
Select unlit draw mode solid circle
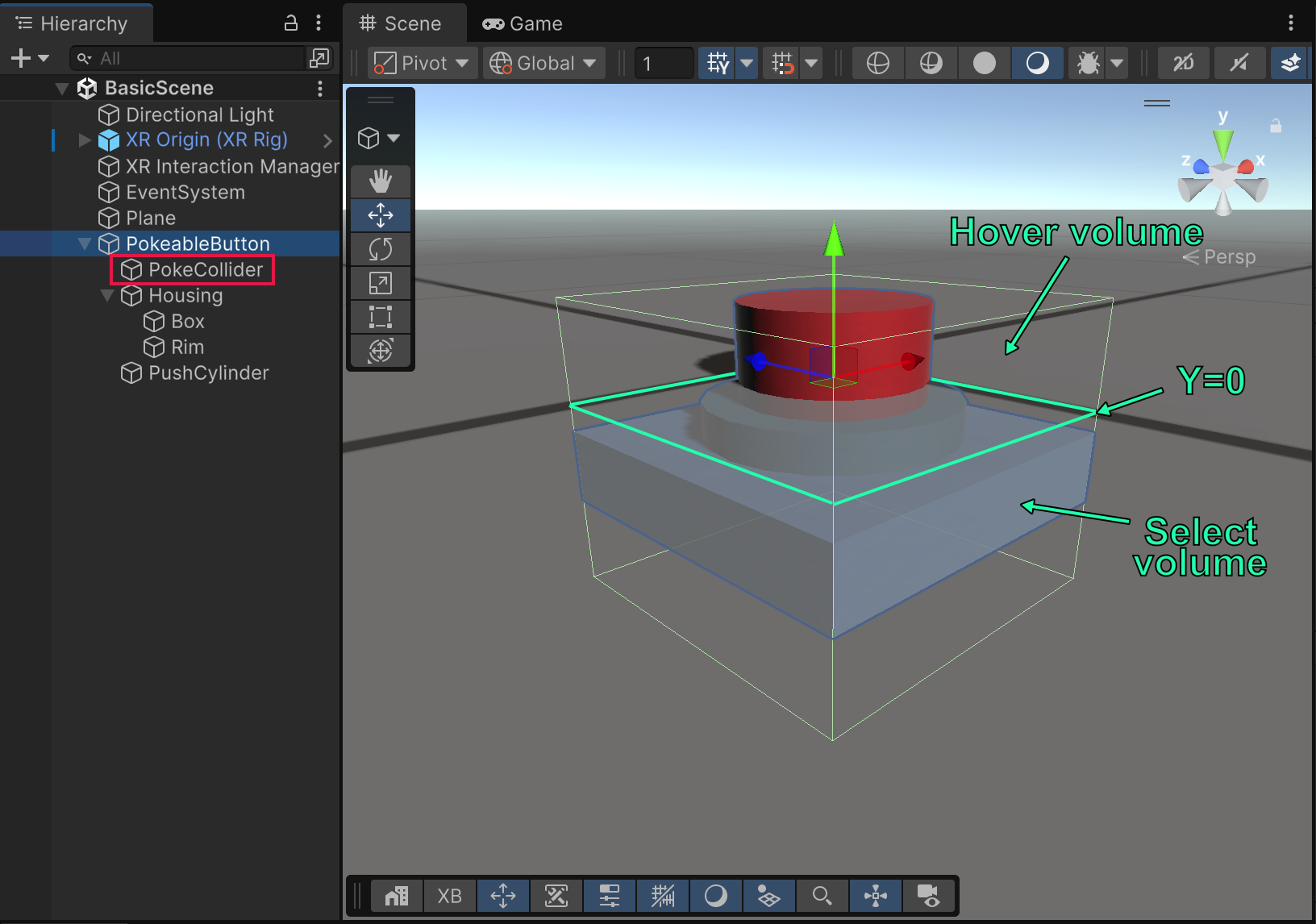985,63
